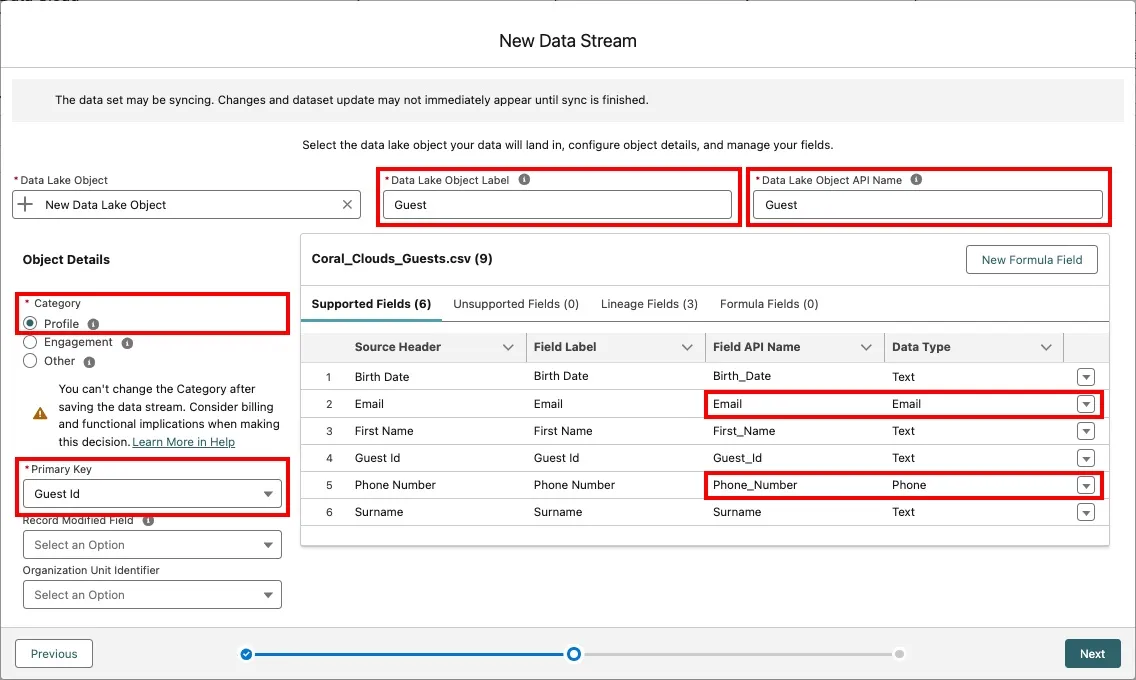This screenshot has height=680, width=1136.
Task: Click the Data Lake Object Label input field
Action: [x=557, y=205]
